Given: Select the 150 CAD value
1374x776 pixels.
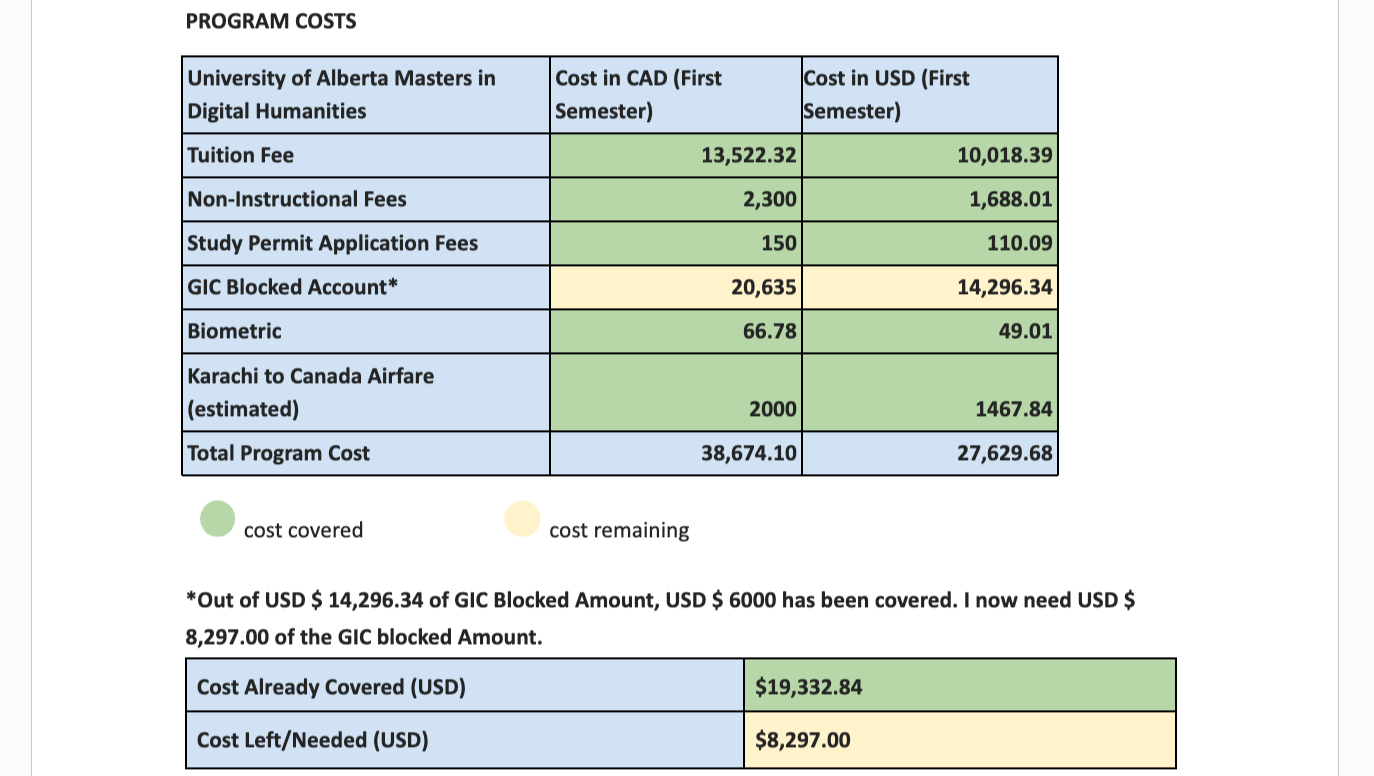Looking at the screenshot, I should [779, 243].
